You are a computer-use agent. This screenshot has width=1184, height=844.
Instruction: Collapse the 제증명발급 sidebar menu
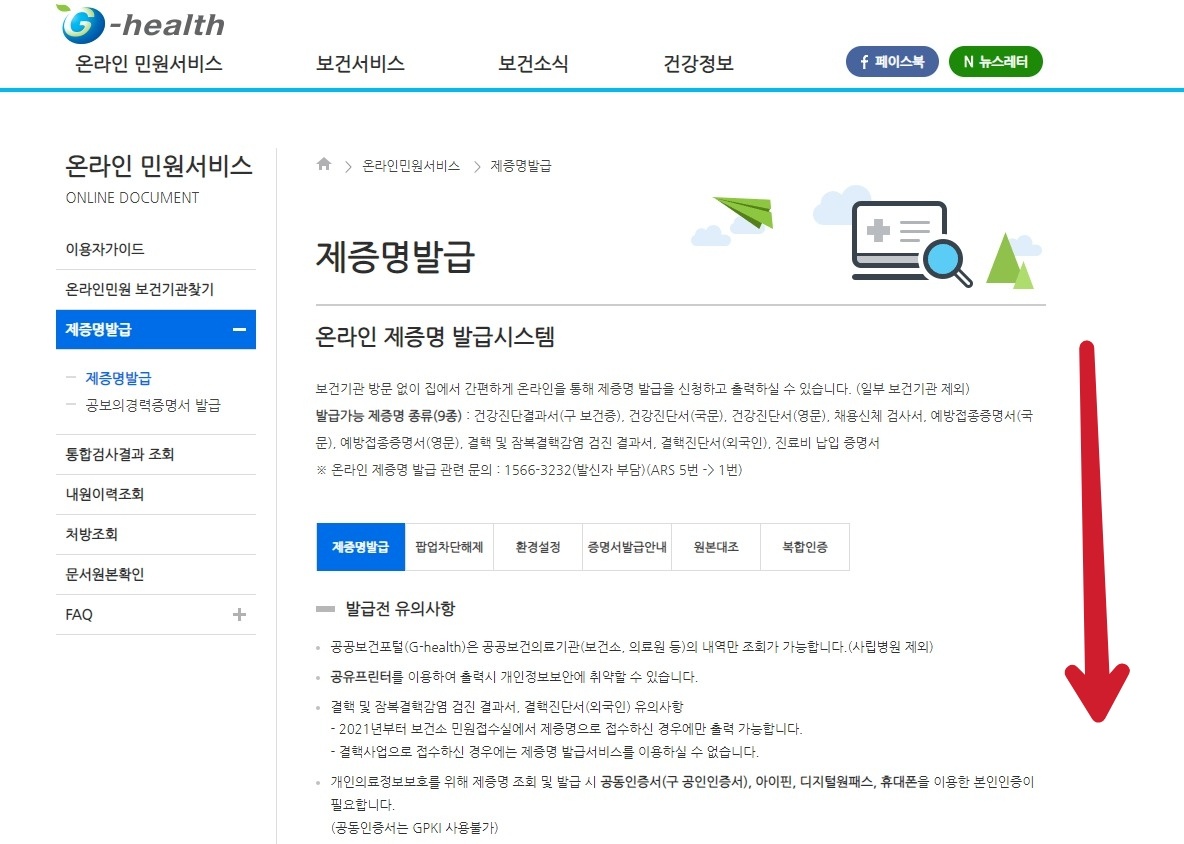coord(240,329)
